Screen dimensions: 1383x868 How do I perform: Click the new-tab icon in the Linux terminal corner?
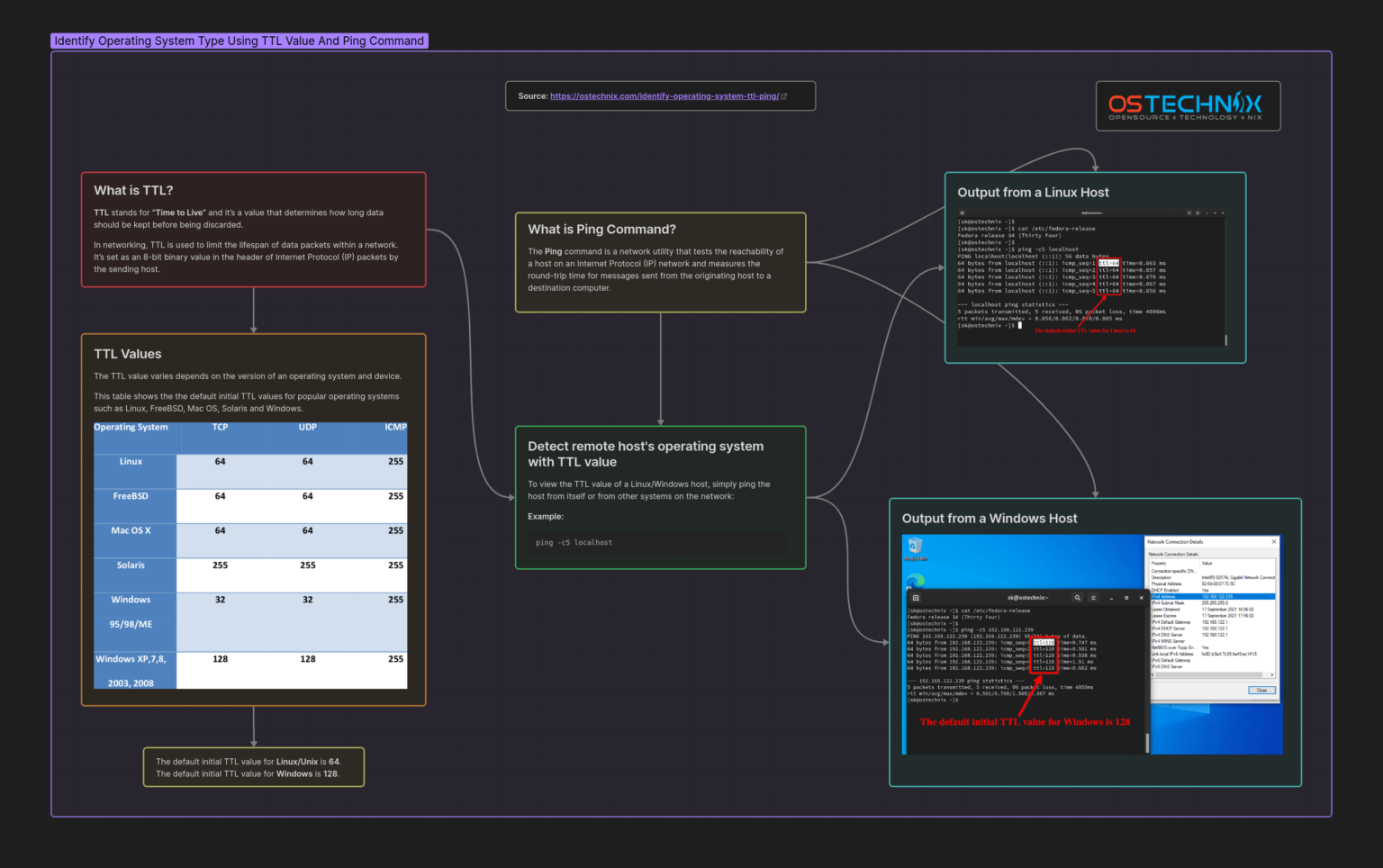(962, 212)
